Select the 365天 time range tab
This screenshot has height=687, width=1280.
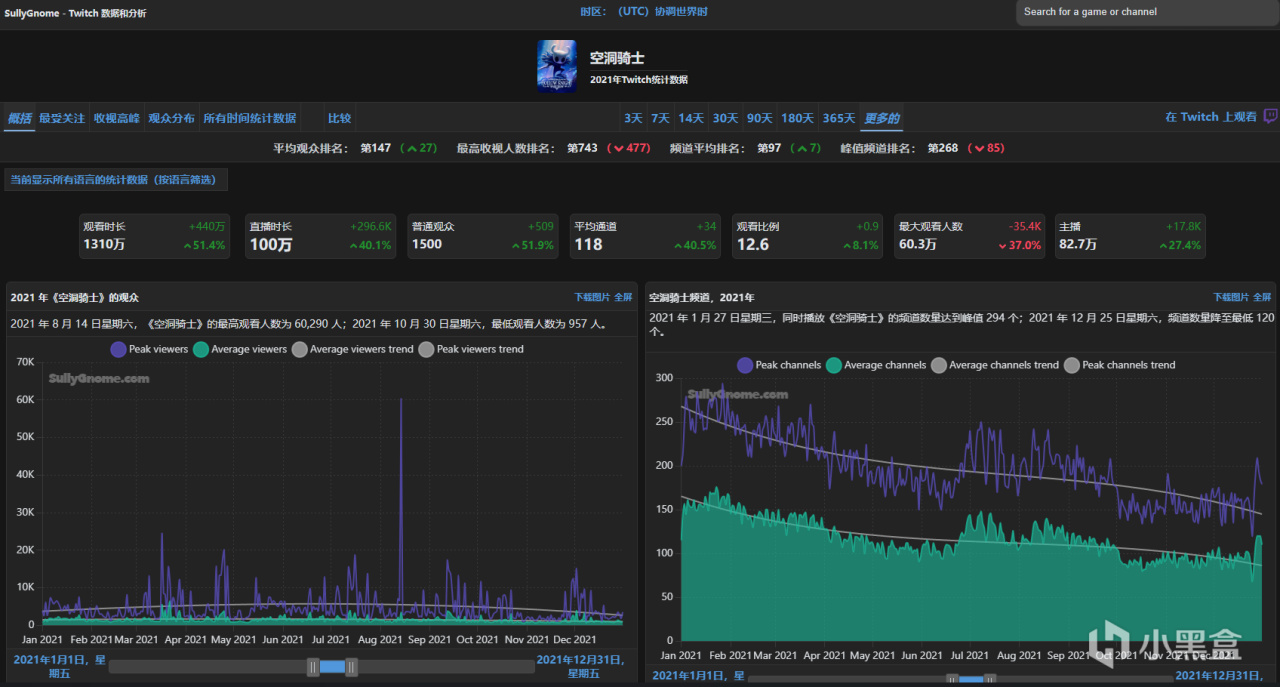point(839,118)
